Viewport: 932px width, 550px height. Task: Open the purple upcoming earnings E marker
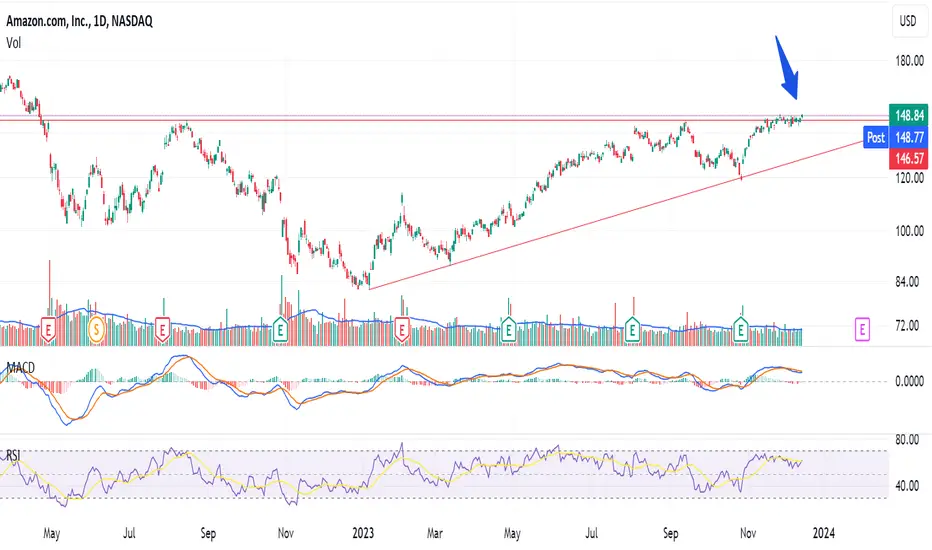[x=862, y=329]
